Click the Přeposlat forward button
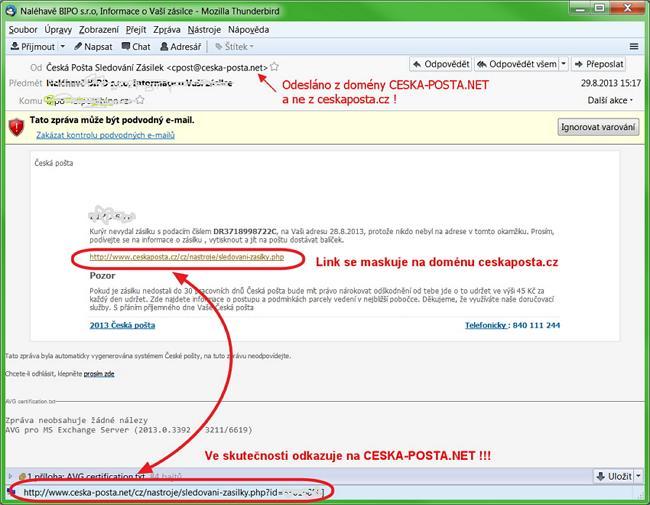 [599, 64]
